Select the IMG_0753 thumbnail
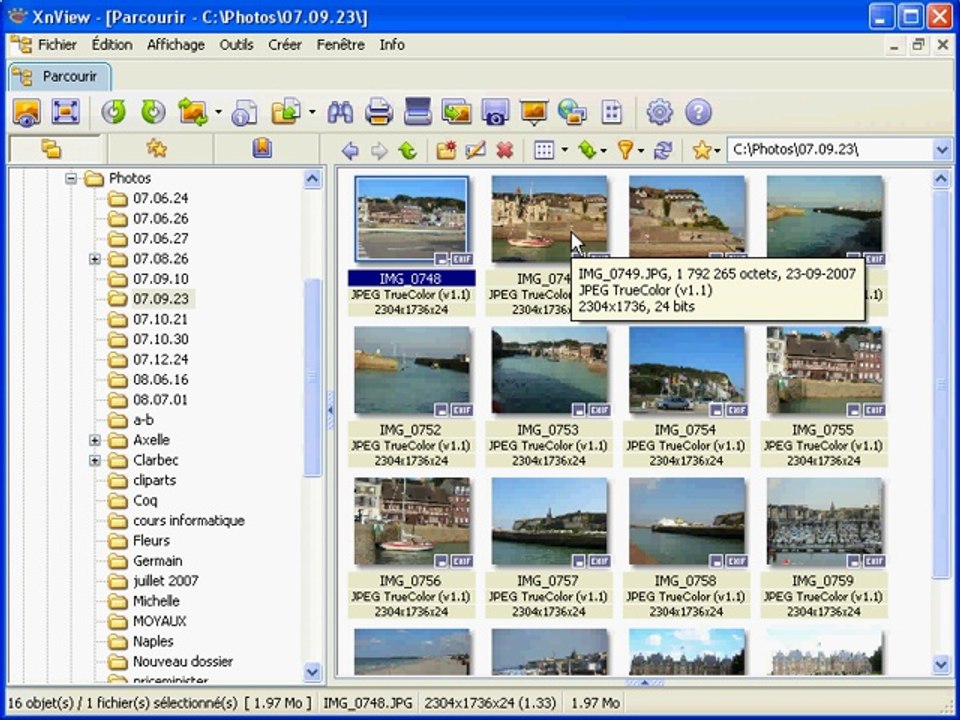 pos(549,371)
